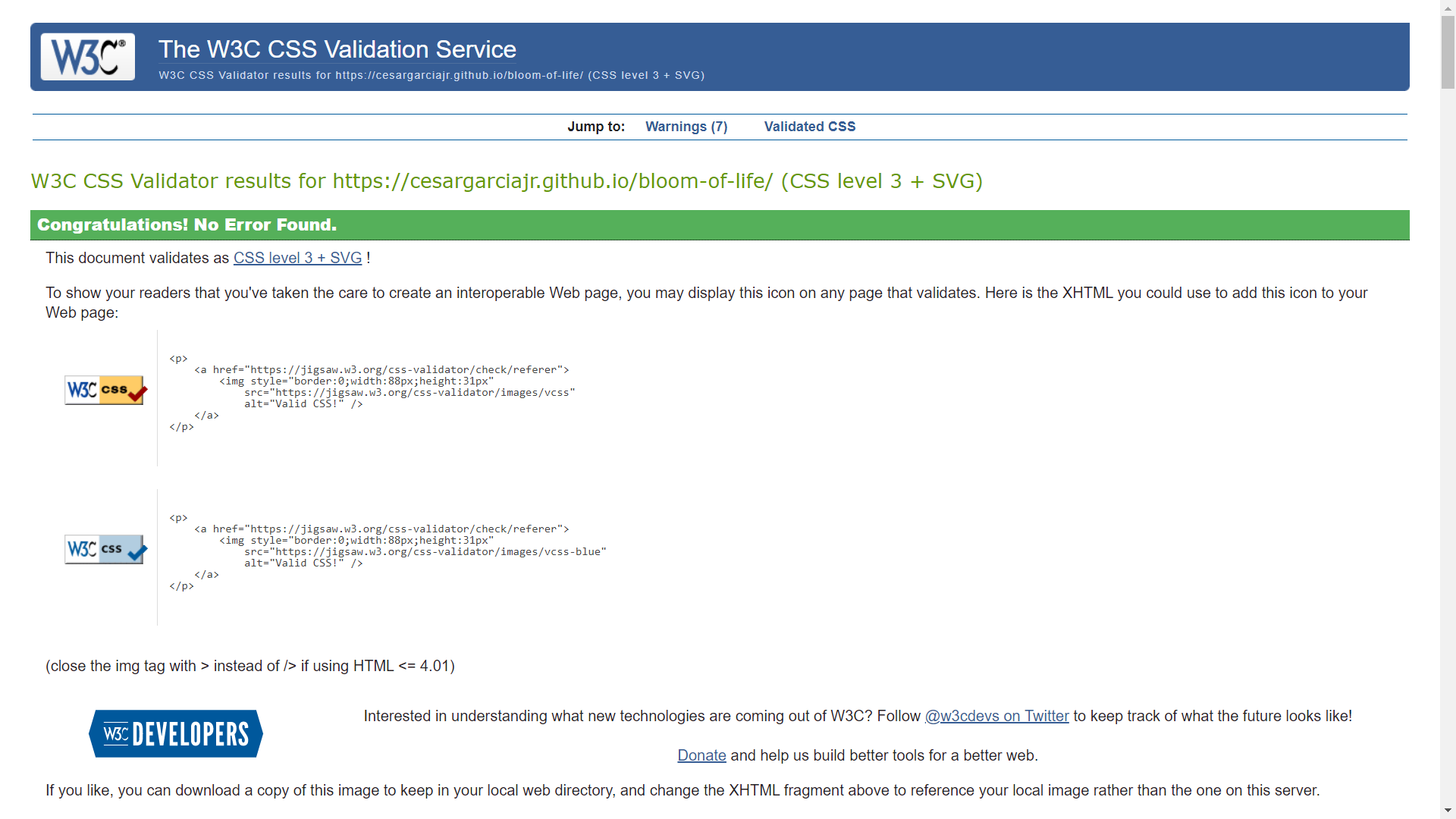The image size is (1456, 819).
Task: Click The W3C CSS Validation Service title
Action: (x=337, y=49)
